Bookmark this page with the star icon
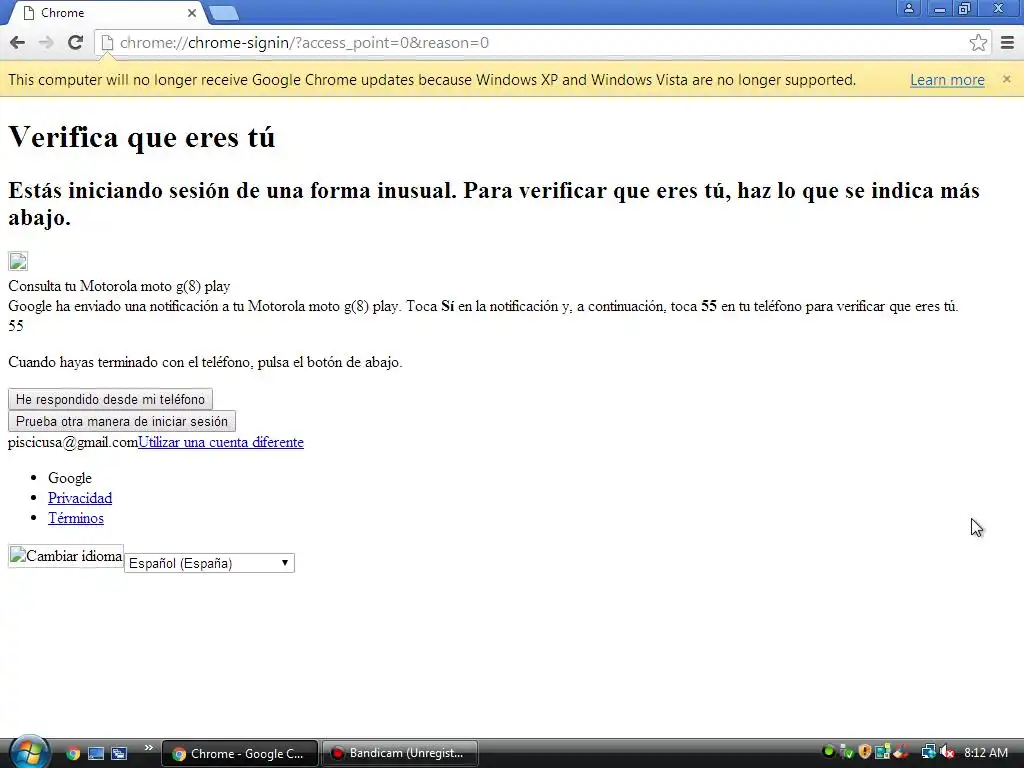The height and width of the screenshot is (768, 1024). click(978, 43)
